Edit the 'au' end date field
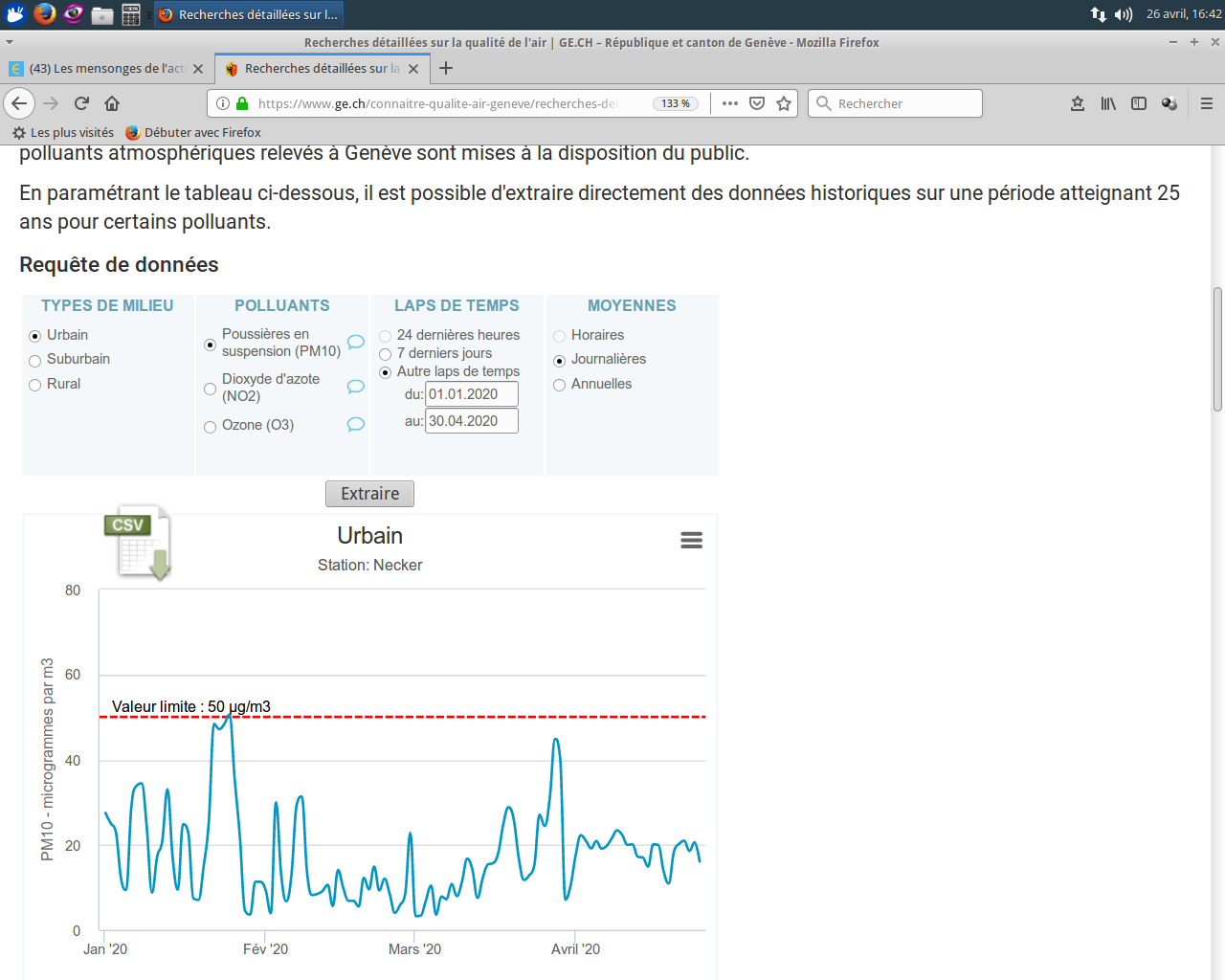This screenshot has width=1225, height=980. 472,421
